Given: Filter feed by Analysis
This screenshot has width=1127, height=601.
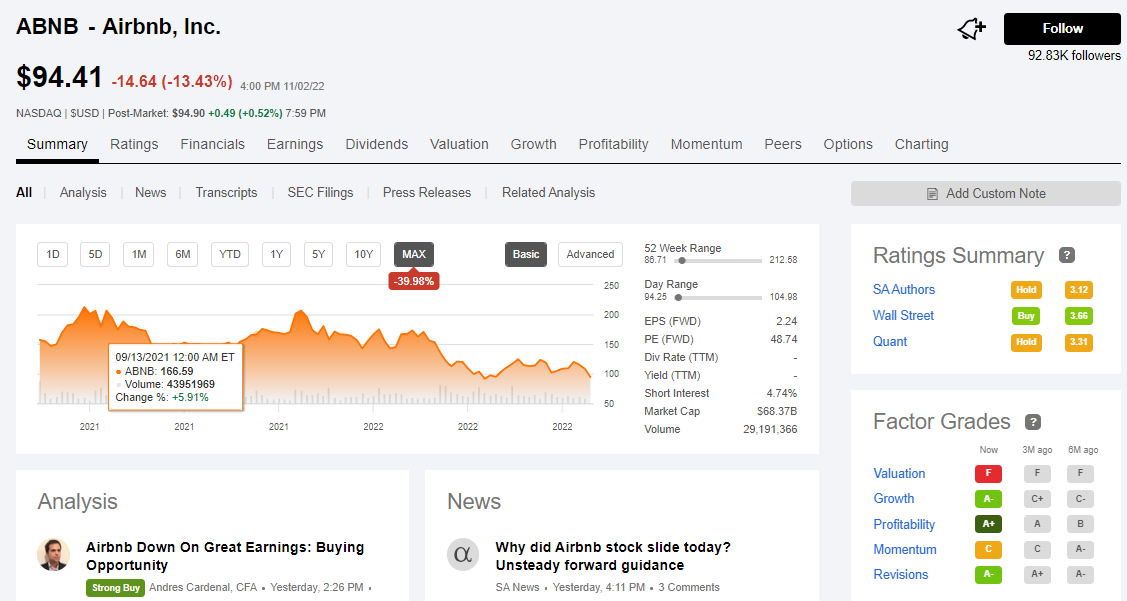Looking at the screenshot, I should pyautogui.click(x=83, y=193).
